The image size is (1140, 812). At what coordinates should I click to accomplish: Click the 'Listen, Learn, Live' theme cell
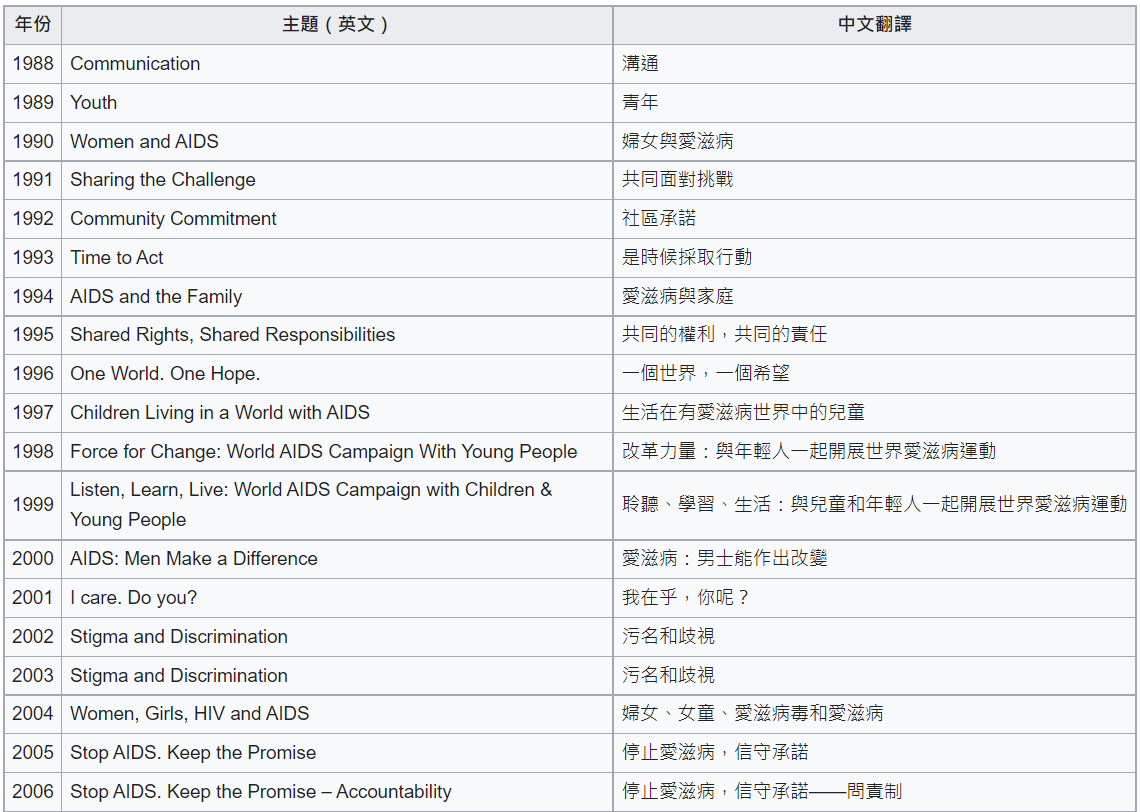pyautogui.click(x=310, y=504)
